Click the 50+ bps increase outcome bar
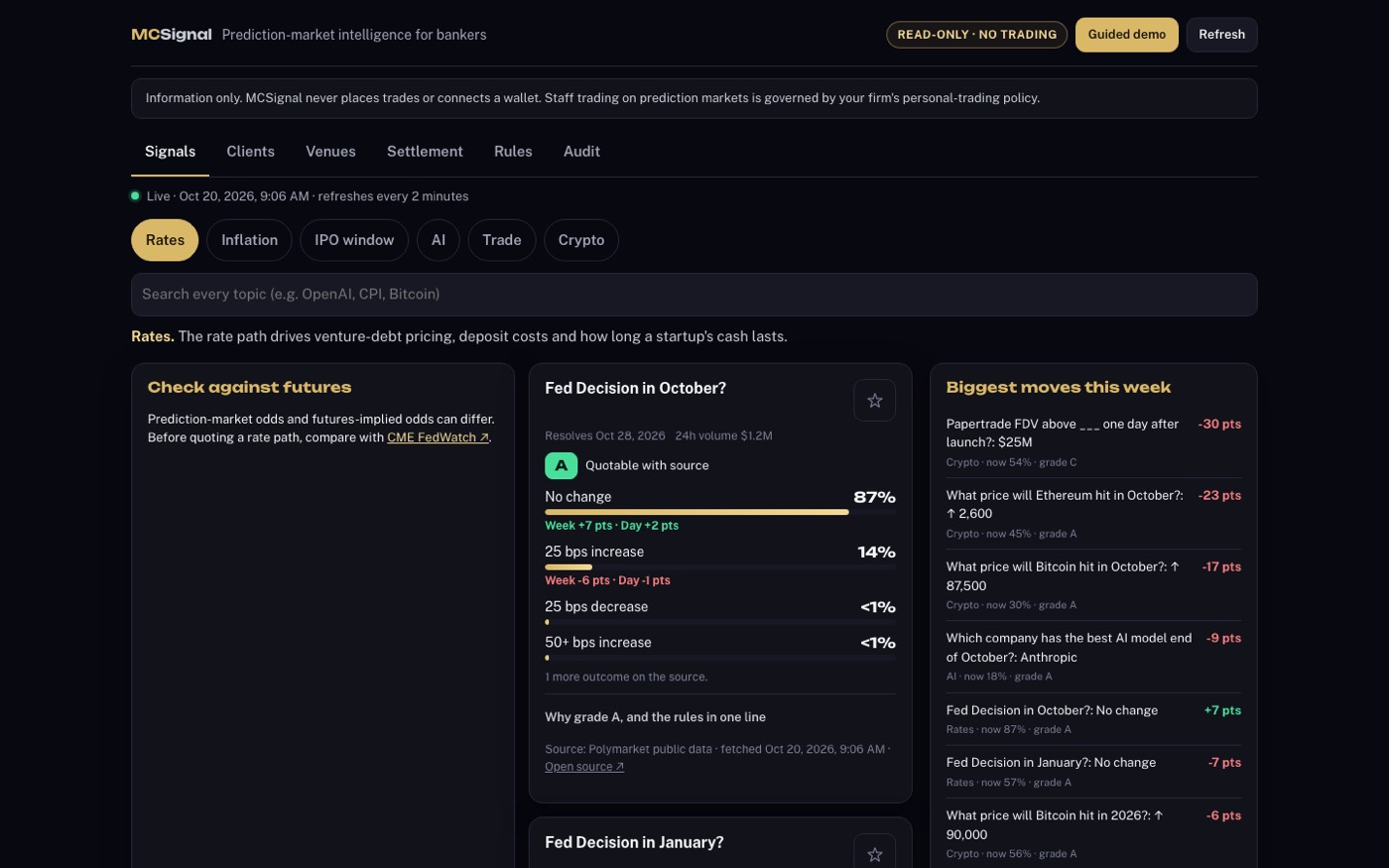 (x=720, y=658)
